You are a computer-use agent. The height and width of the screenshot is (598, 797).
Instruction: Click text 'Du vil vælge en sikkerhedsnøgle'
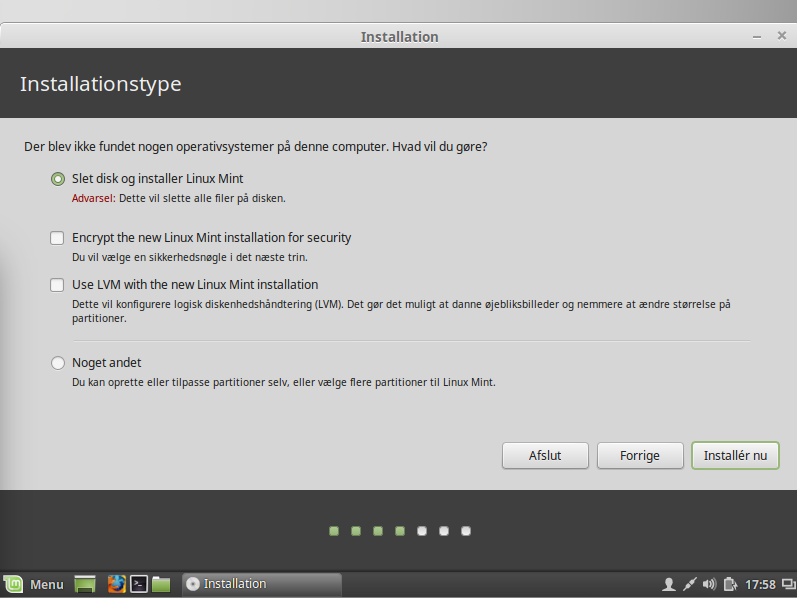click(x=190, y=257)
